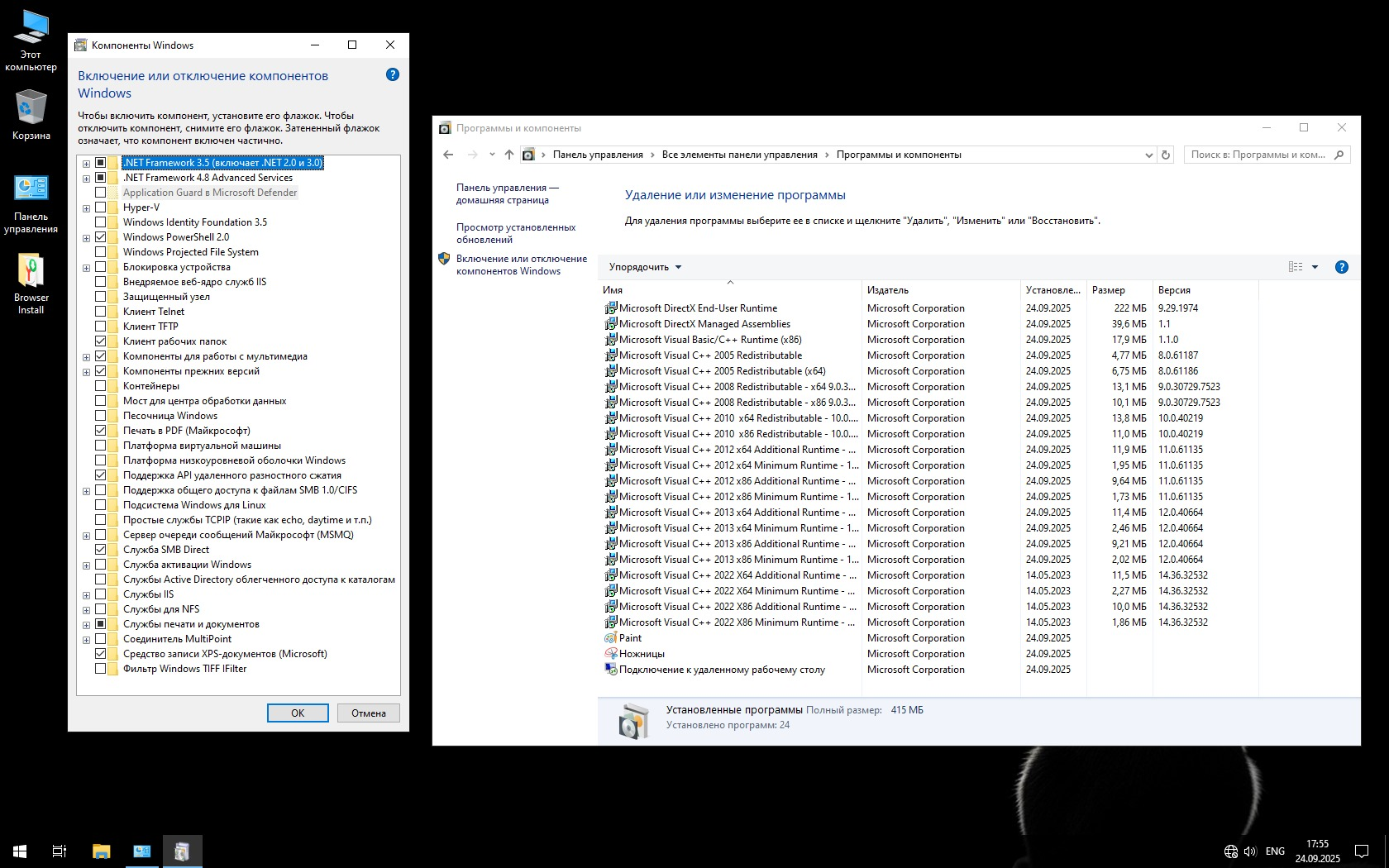Expand the .NET Framework 3.5 tree node
Viewport: 1389px width, 868px height.
[86, 163]
